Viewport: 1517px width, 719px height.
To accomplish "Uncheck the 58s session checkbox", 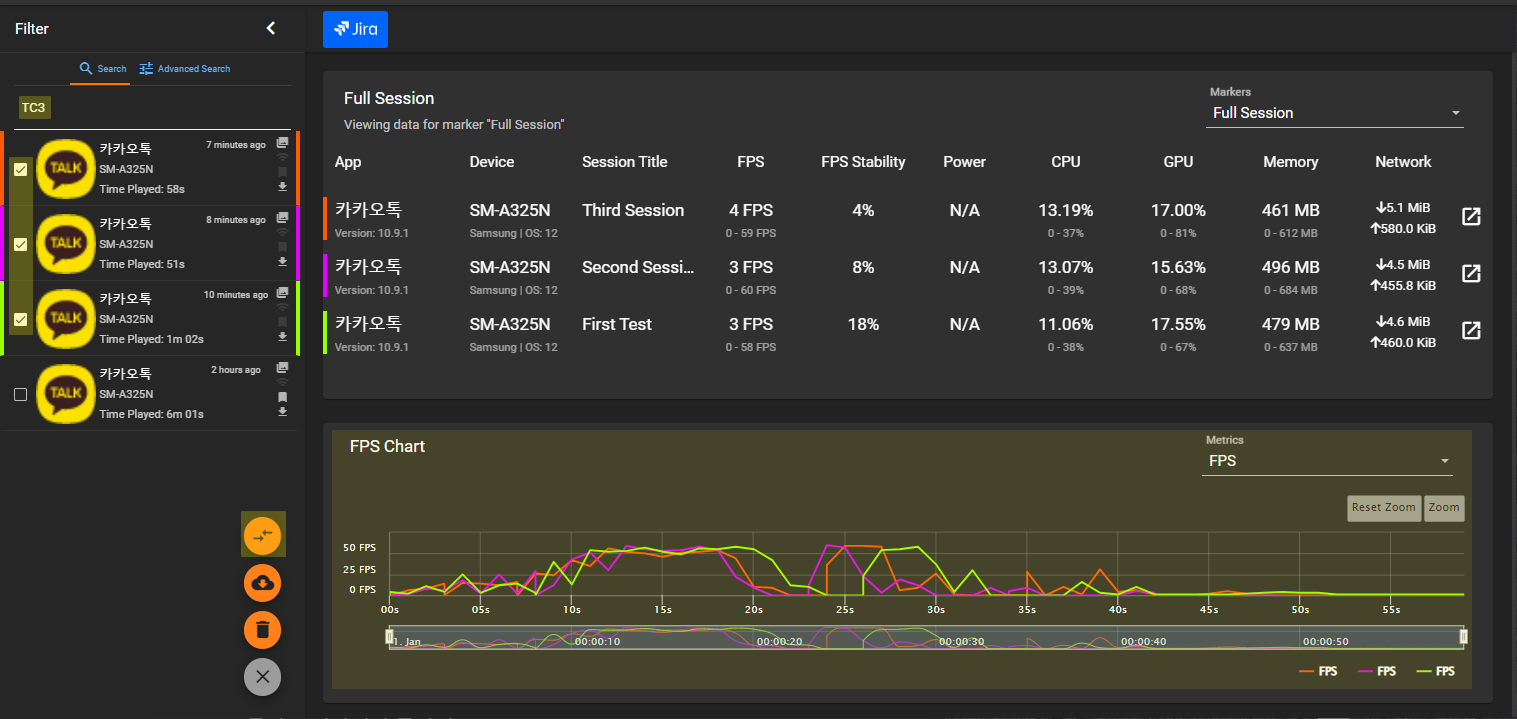I will point(20,169).
